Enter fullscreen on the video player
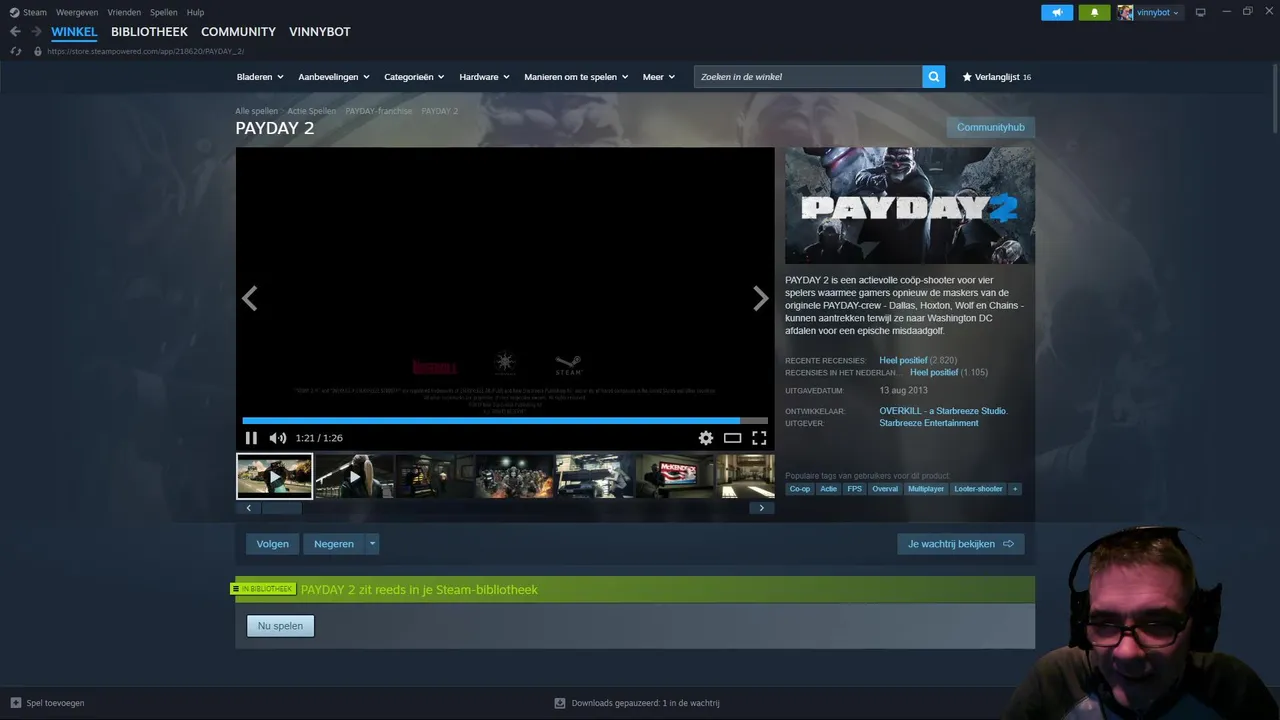The height and width of the screenshot is (720, 1280). tap(759, 438)
